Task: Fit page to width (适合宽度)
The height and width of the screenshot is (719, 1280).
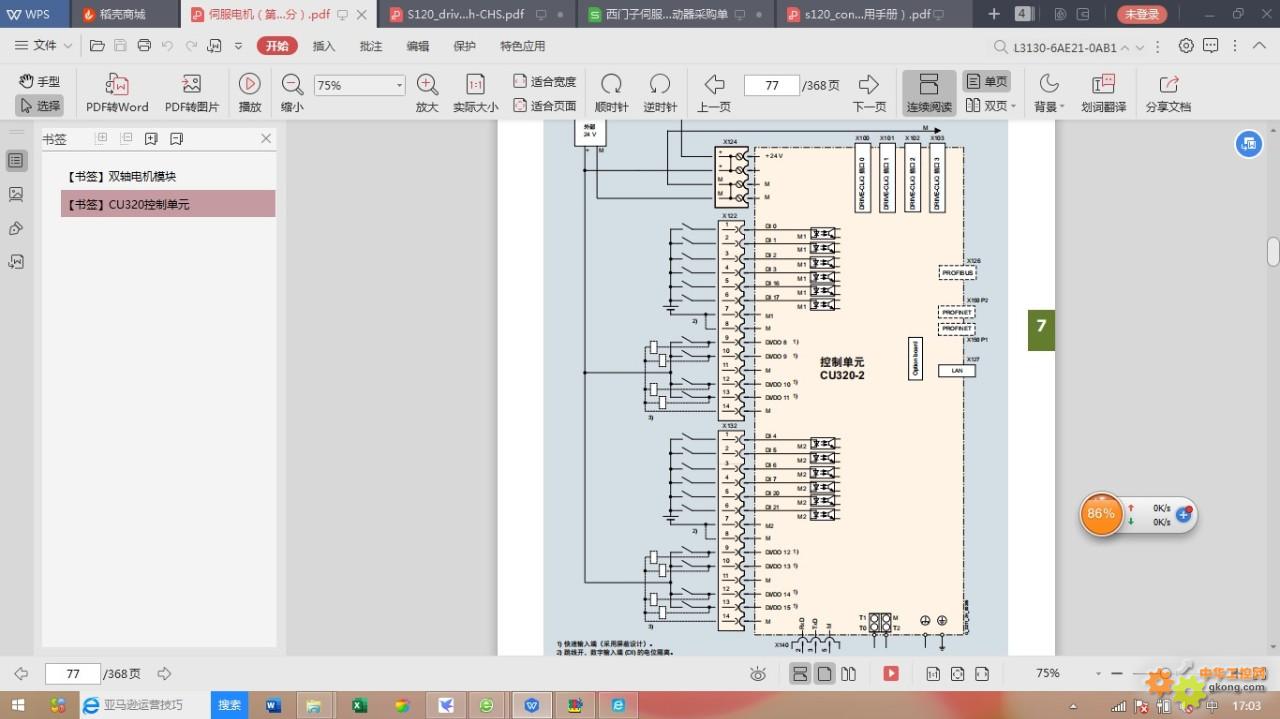Action: click(x=544, y=82)
